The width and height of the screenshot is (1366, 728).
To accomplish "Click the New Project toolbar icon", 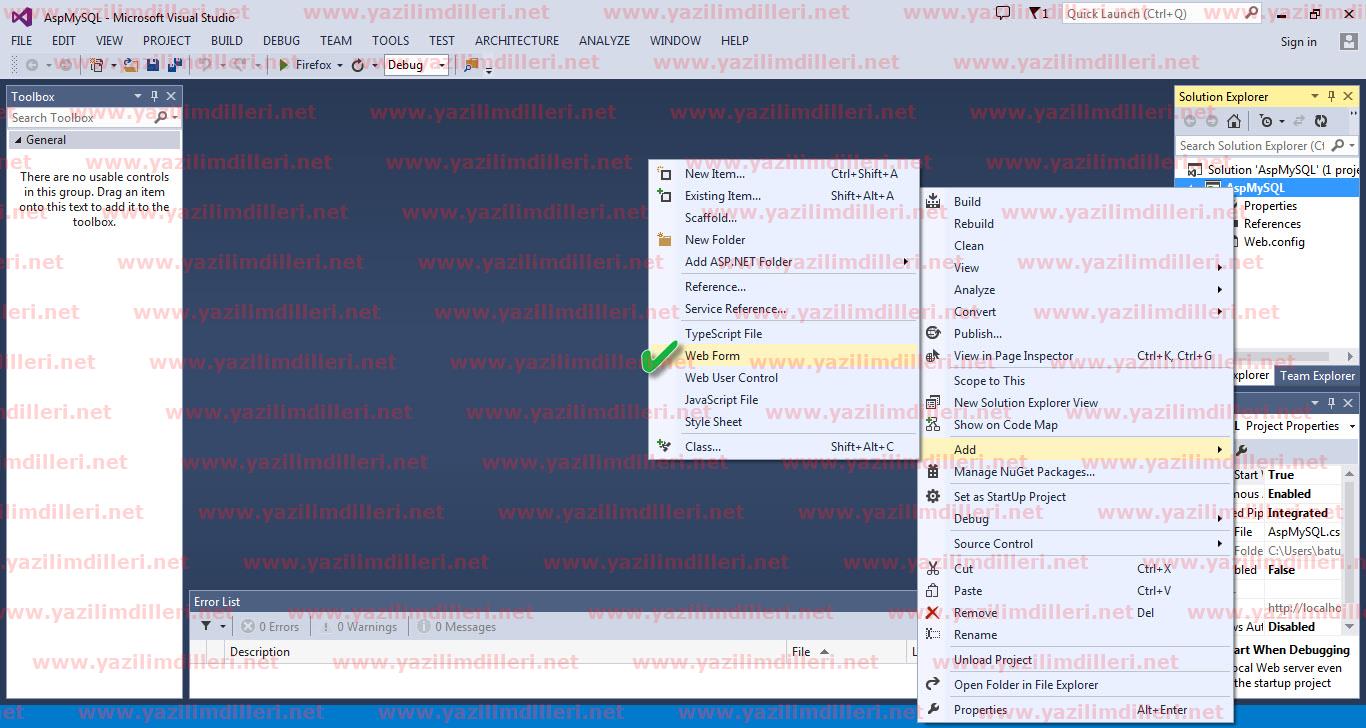I will [x=97, y=65].
